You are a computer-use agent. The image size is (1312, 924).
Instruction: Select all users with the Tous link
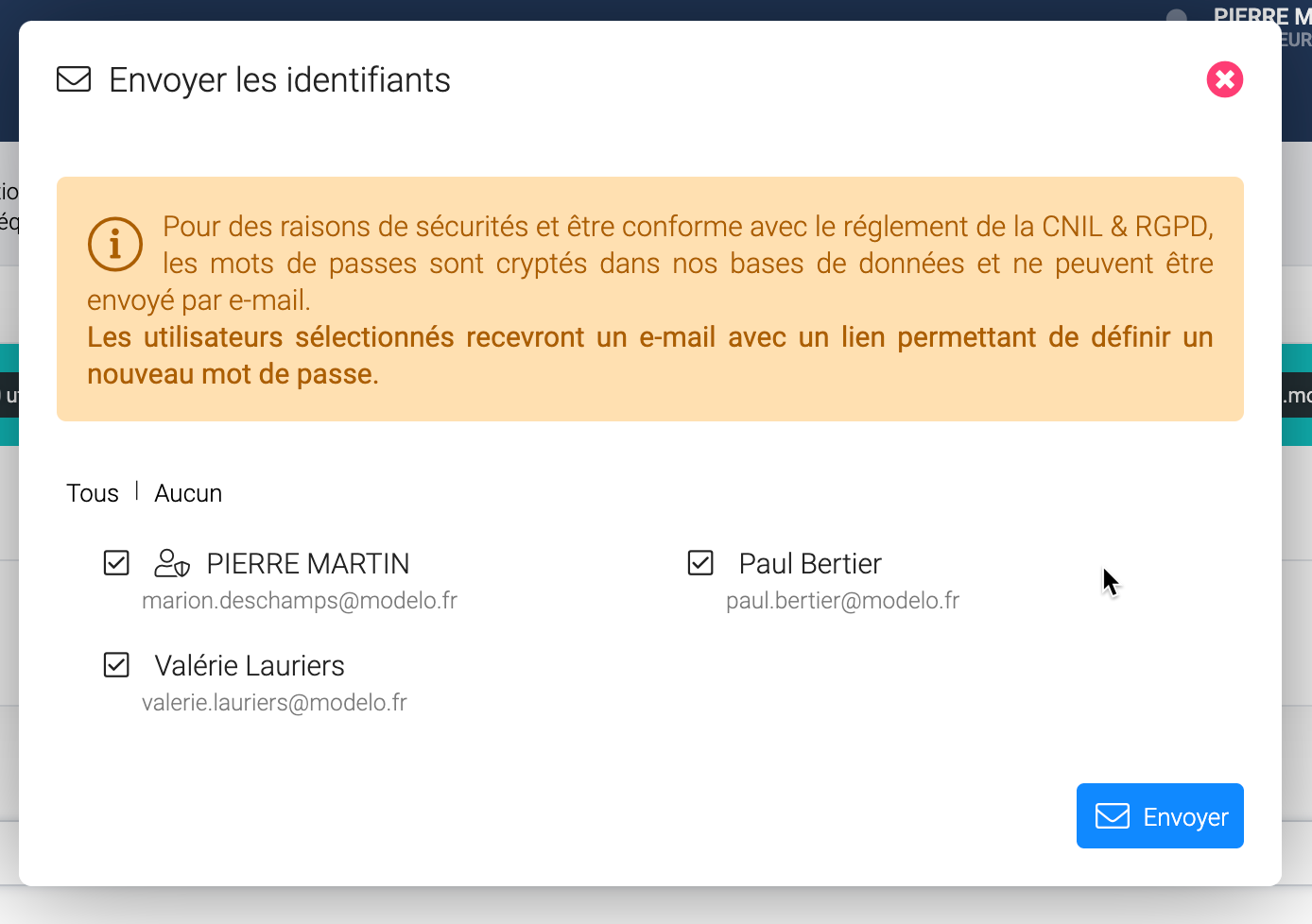93,493
